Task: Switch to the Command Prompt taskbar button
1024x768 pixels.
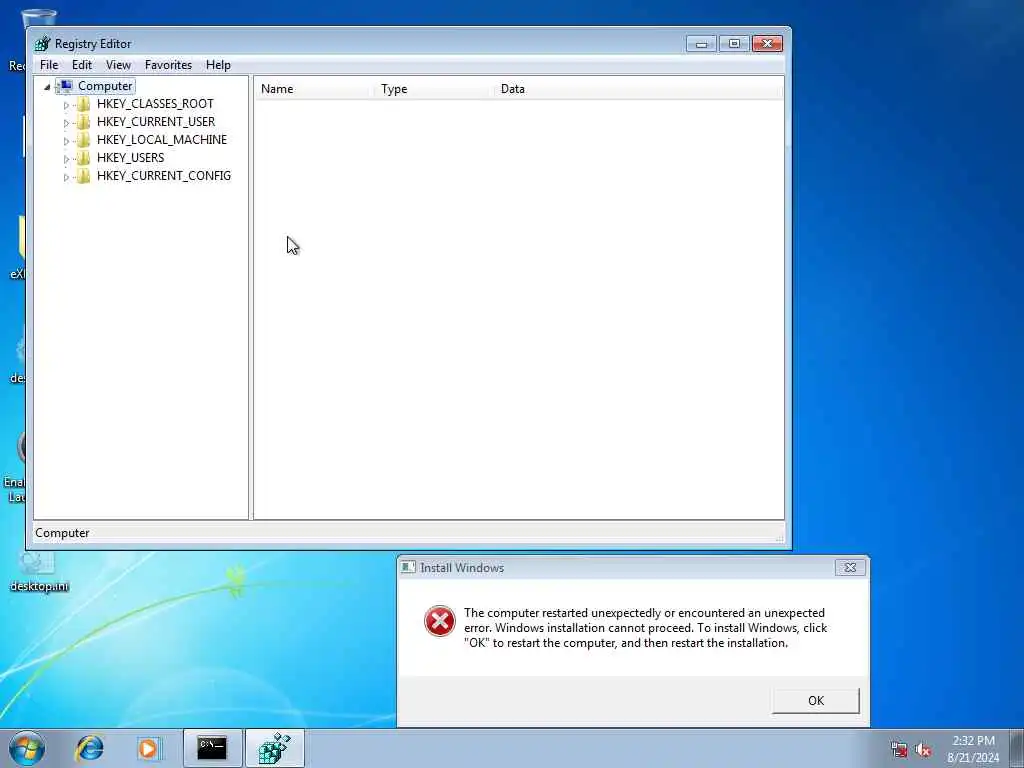Action: pyautogui.click(x=212, y=748)
